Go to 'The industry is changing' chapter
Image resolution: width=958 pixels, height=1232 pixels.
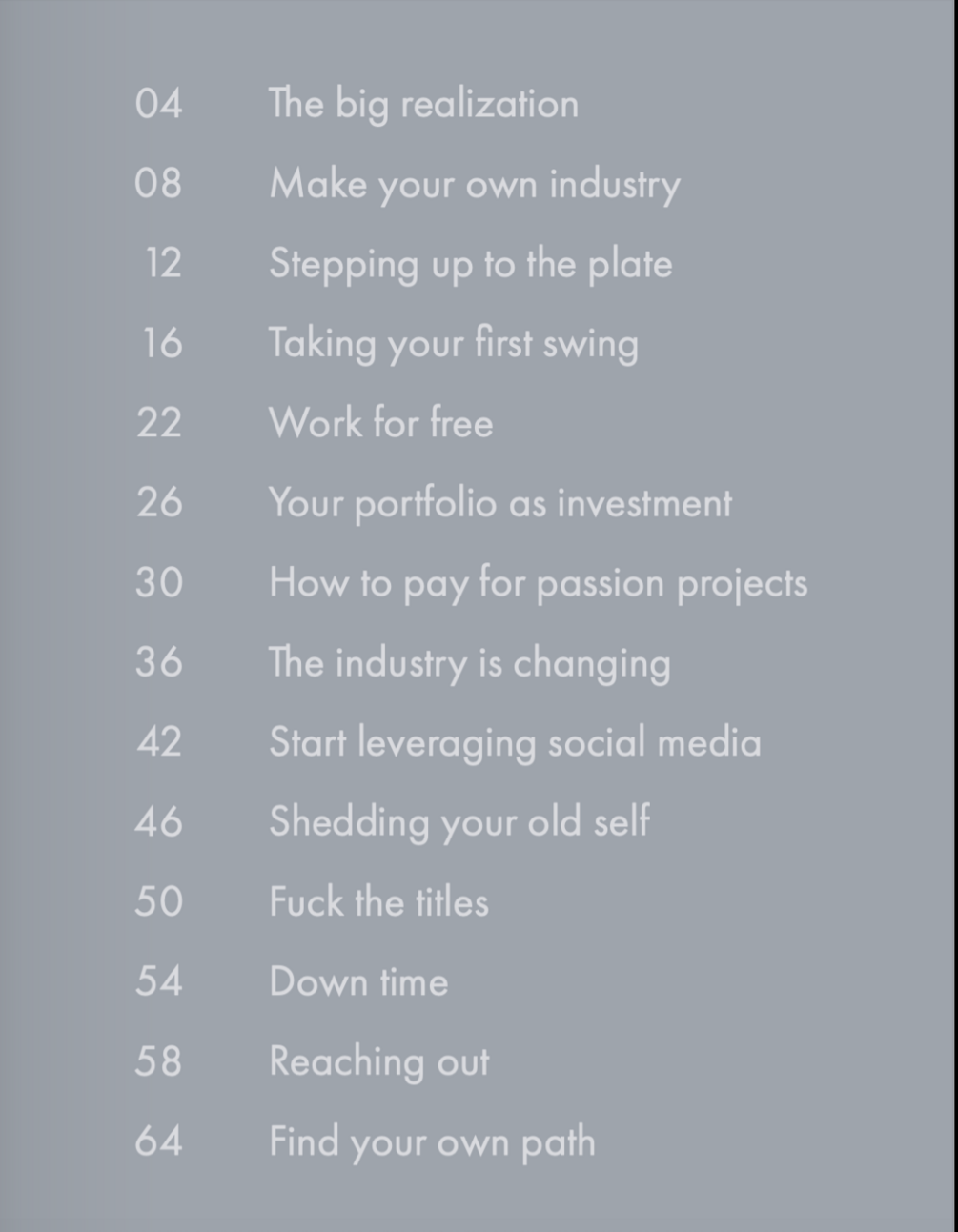pos(470,663)
